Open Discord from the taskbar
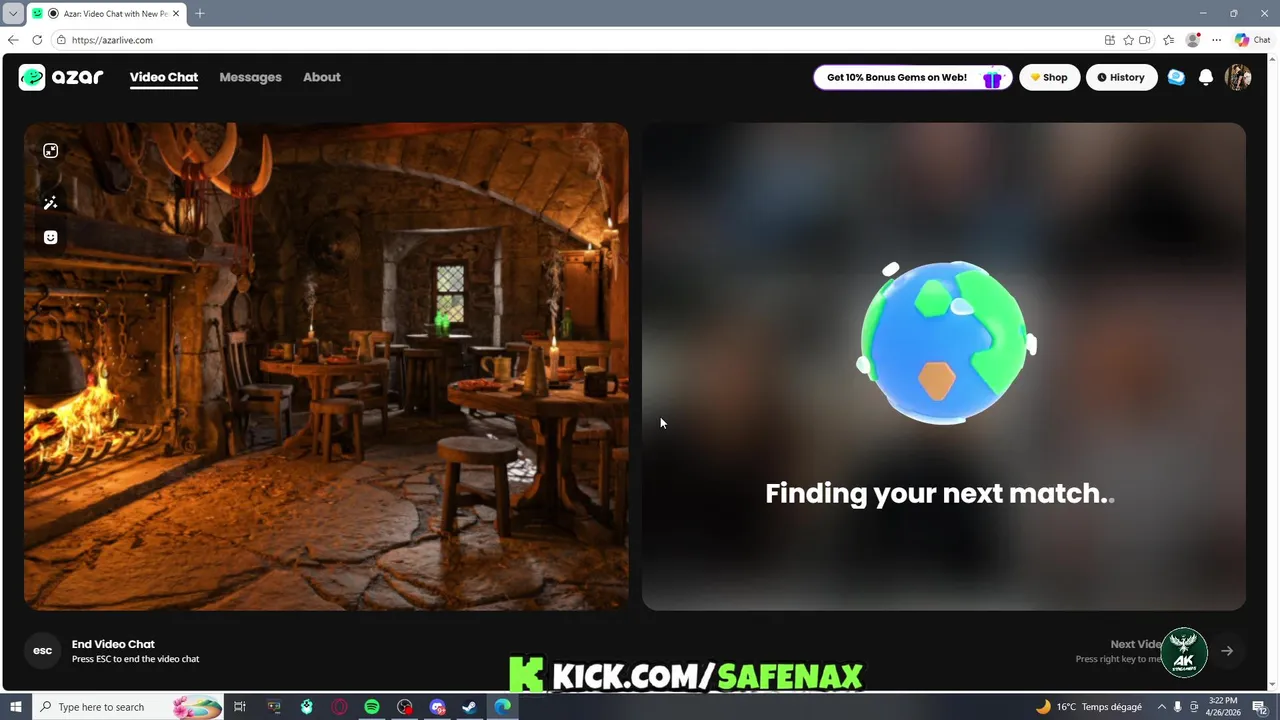This screenshot has height=720, width=1280. pyautogui.click(x=437, y=707)
